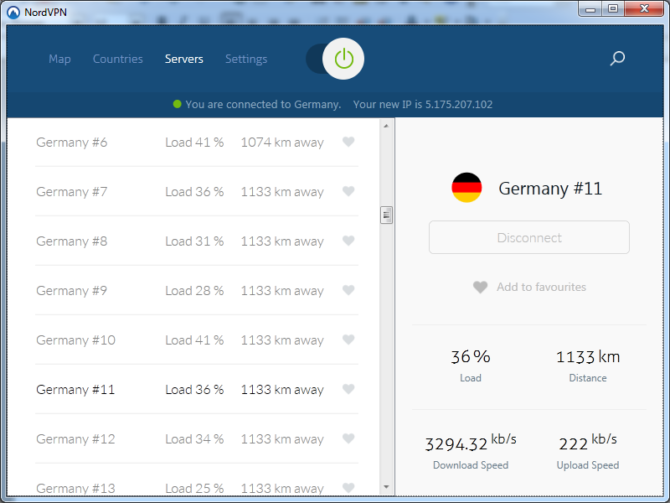Open the Map tab
The height and width of the screenshot is (503, 670).
coord(60,59)
